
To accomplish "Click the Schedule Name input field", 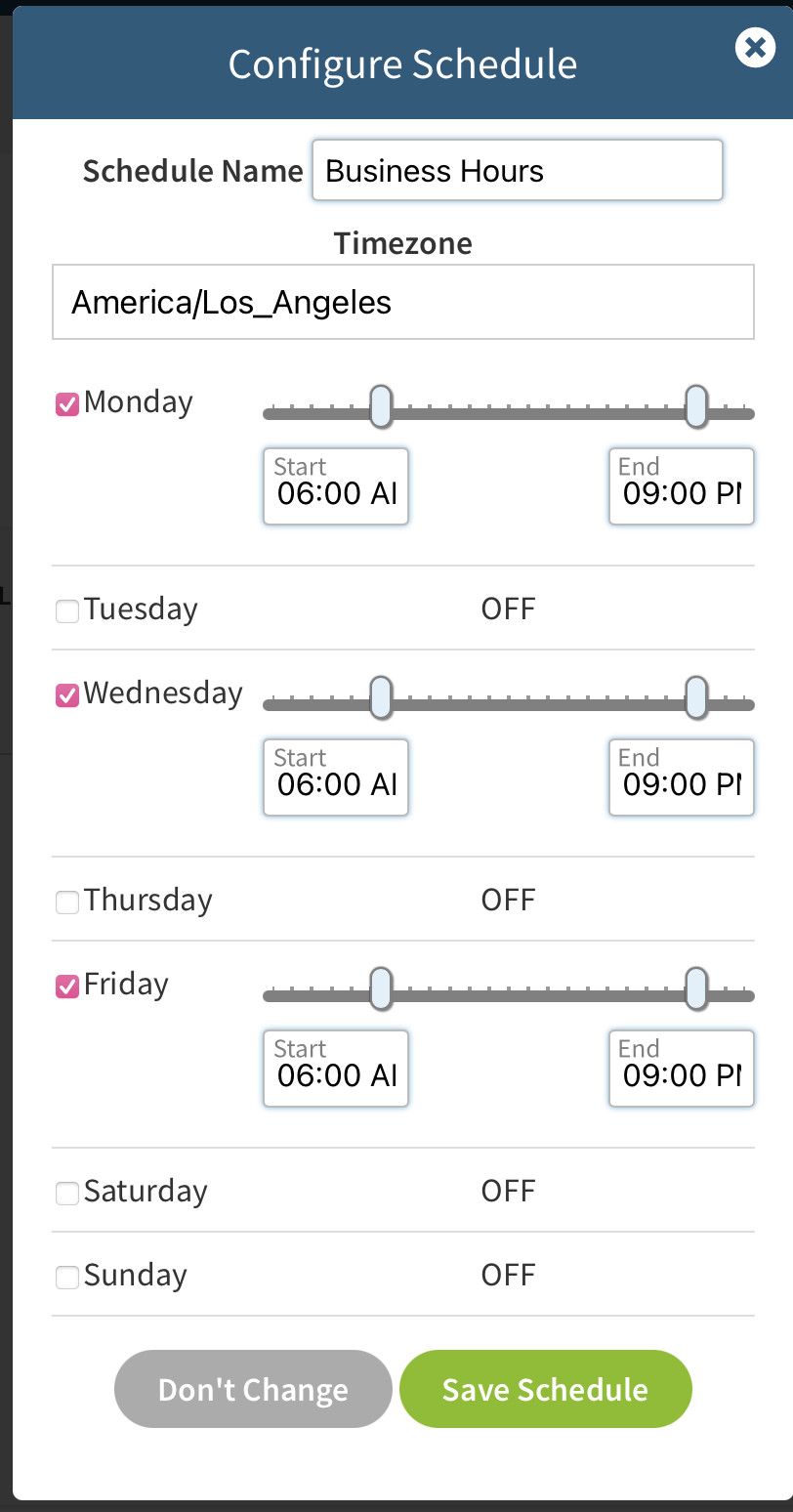I will coord(517,171).
